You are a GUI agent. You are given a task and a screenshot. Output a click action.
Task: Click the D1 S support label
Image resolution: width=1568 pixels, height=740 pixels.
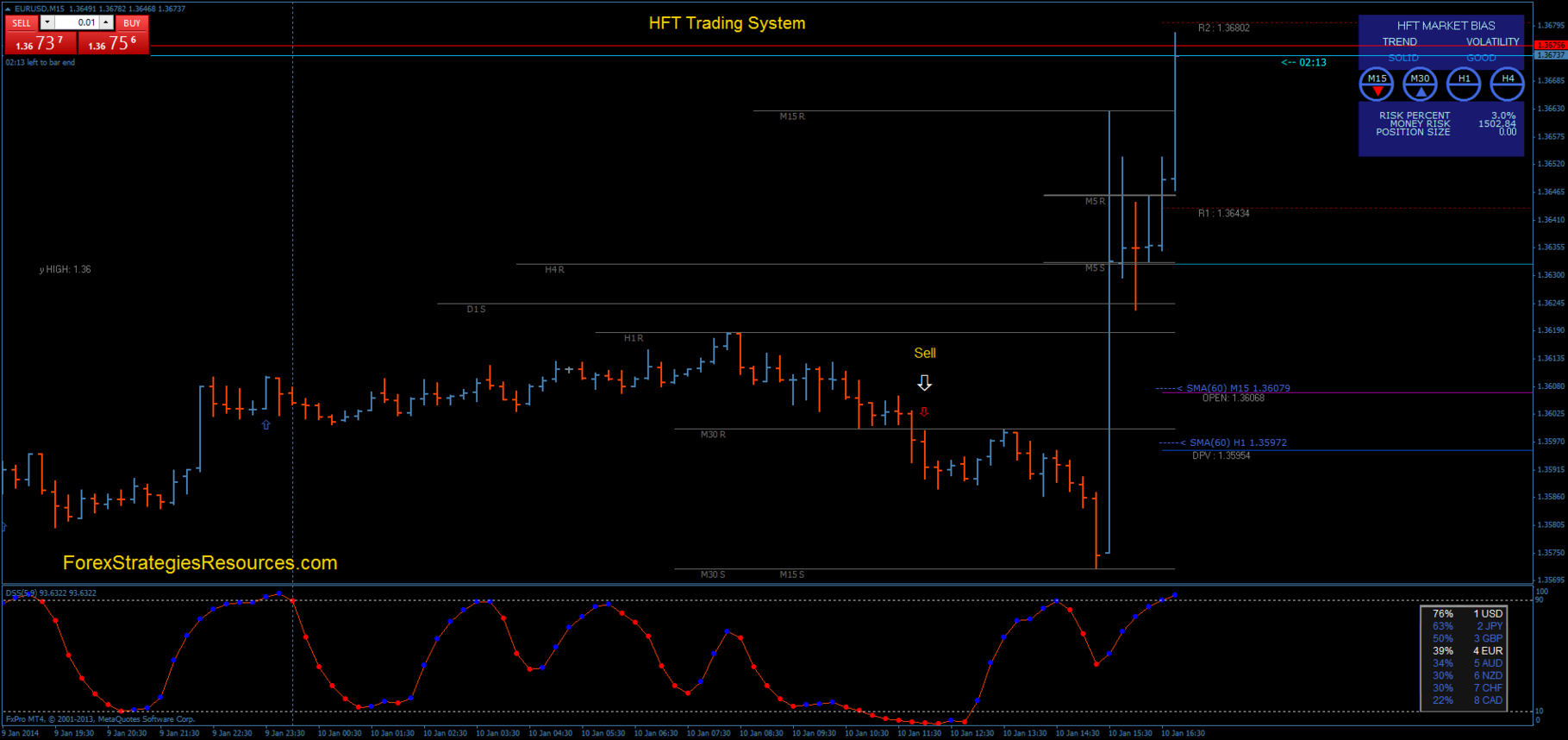pyautogui.click(x=476, y=309)
